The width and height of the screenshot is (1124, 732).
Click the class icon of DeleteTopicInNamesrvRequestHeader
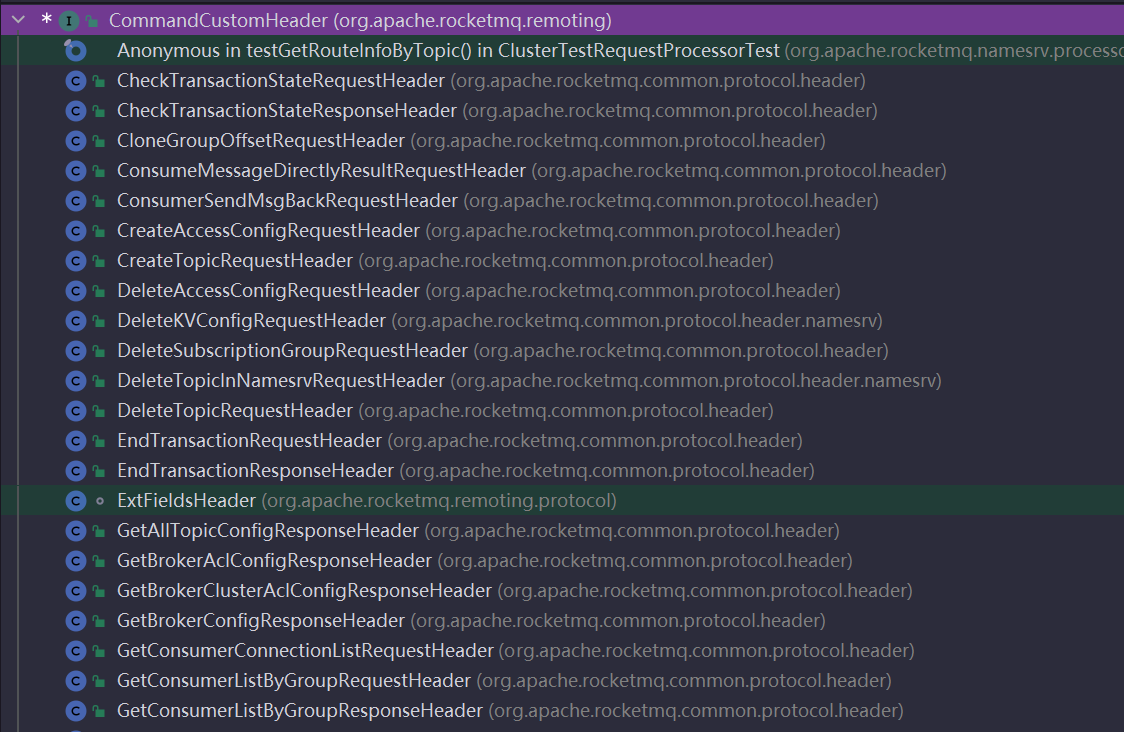pyautogui.click(x=75, y=381)
